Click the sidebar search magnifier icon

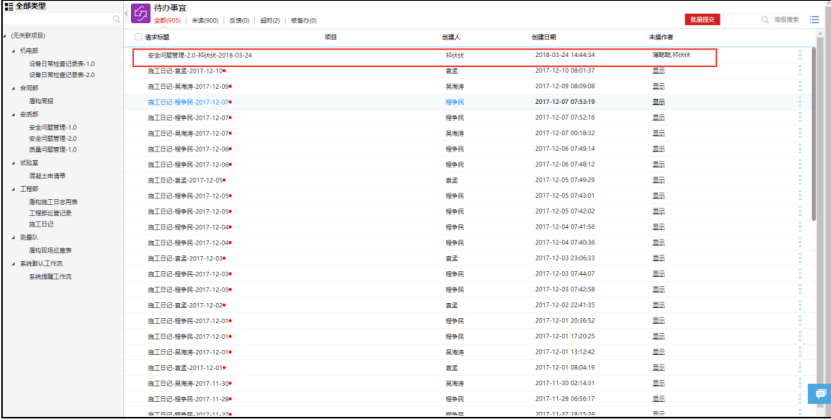click(x=117, y=19)
